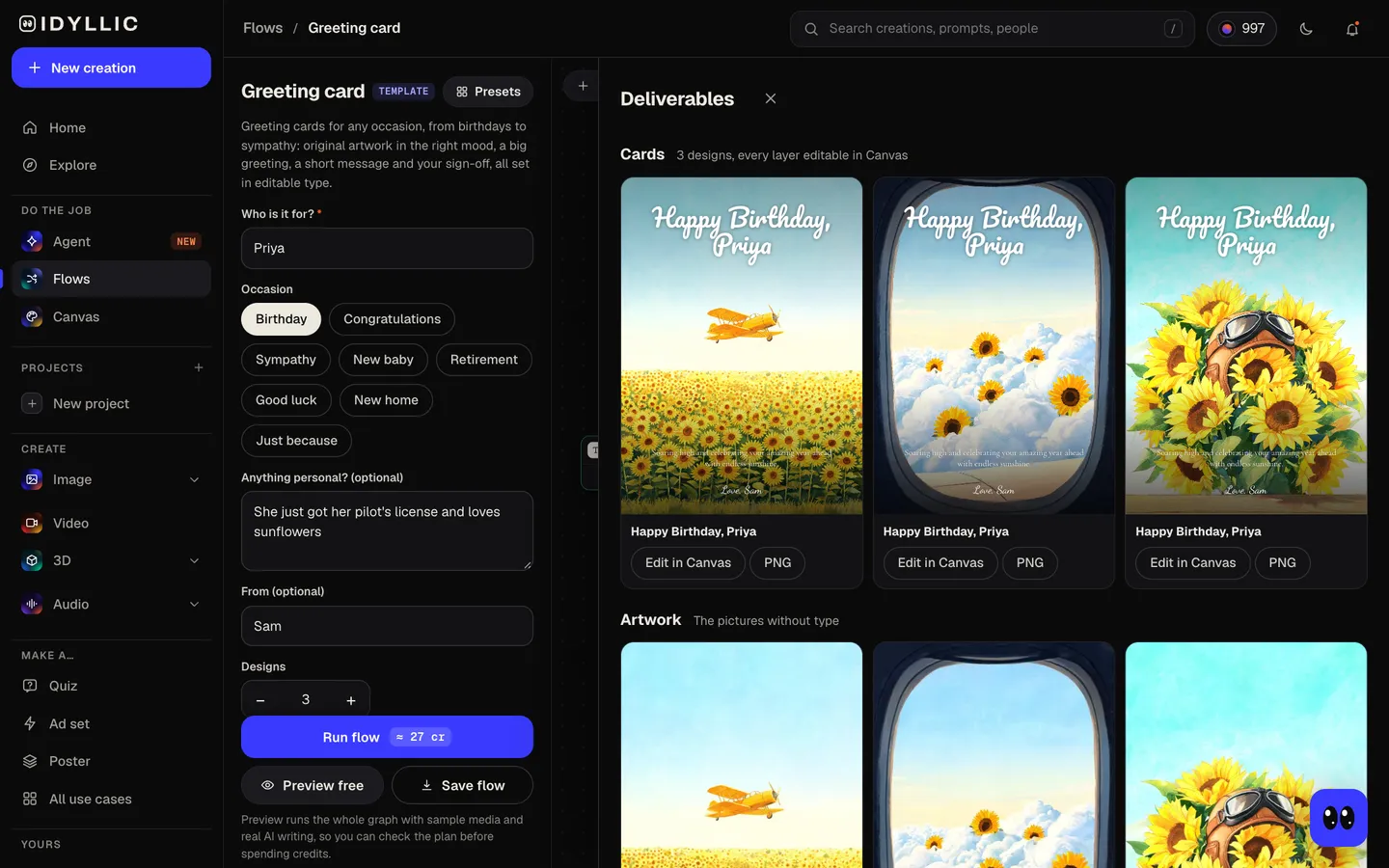The width and height of the screenshot is (1389, 868).
Task: Close the Deliverables panel
Action: tap(771, 98)
